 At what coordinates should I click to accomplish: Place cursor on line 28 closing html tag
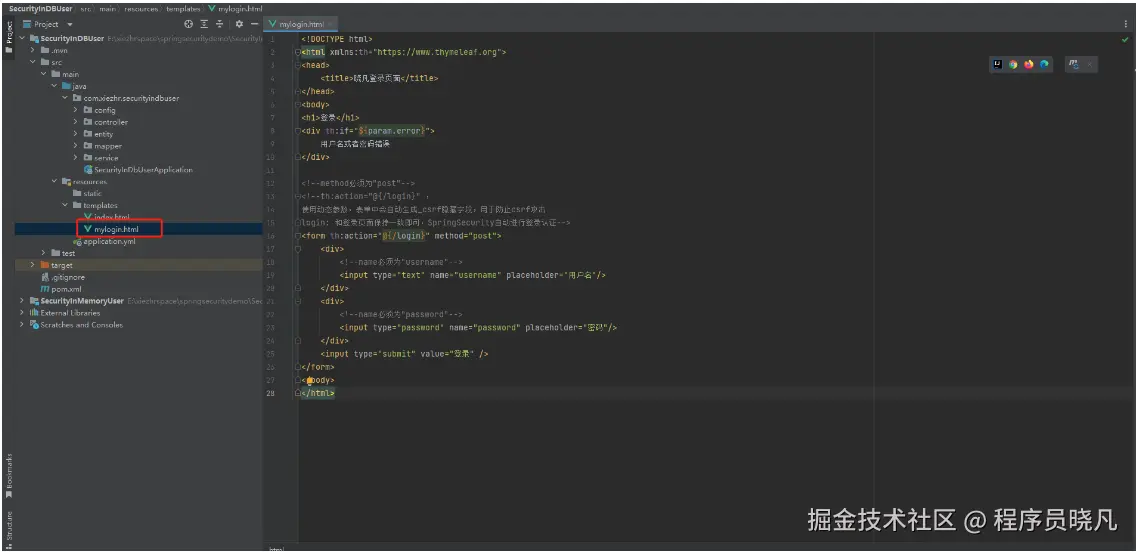(318, 393)
